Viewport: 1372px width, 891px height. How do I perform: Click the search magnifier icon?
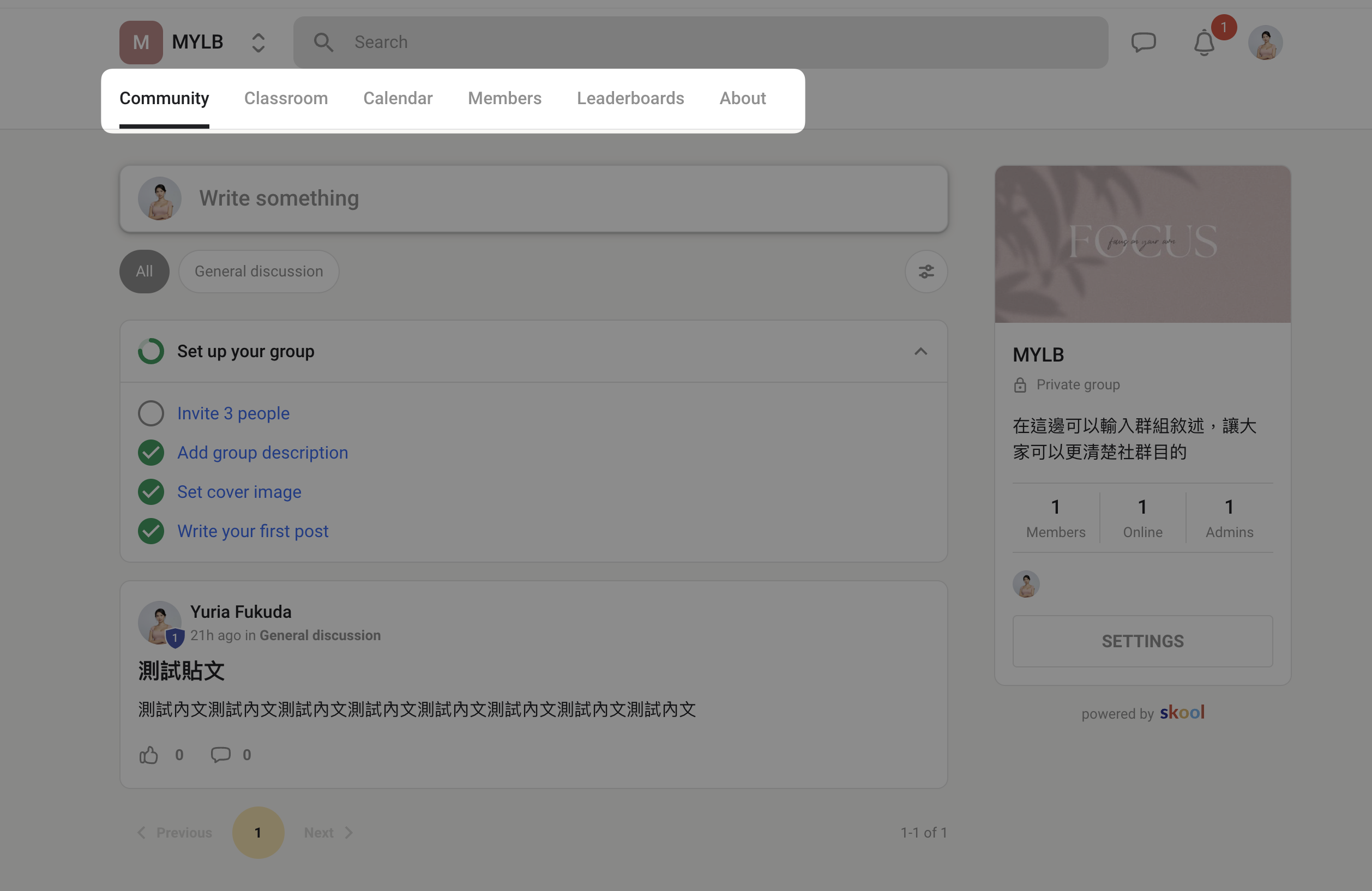point(323,42)
